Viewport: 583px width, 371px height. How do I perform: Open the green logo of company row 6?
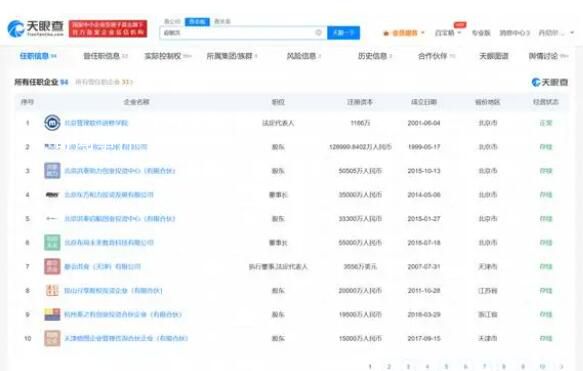click(x=52, y=242)
